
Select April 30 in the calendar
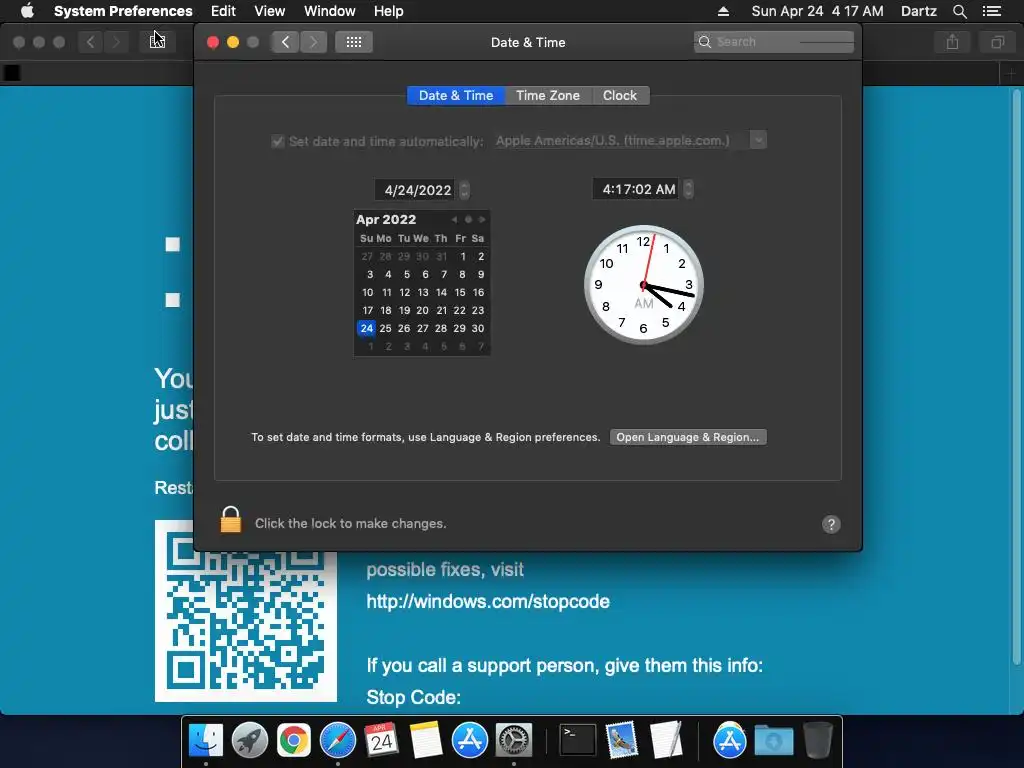tap(478, 328)
